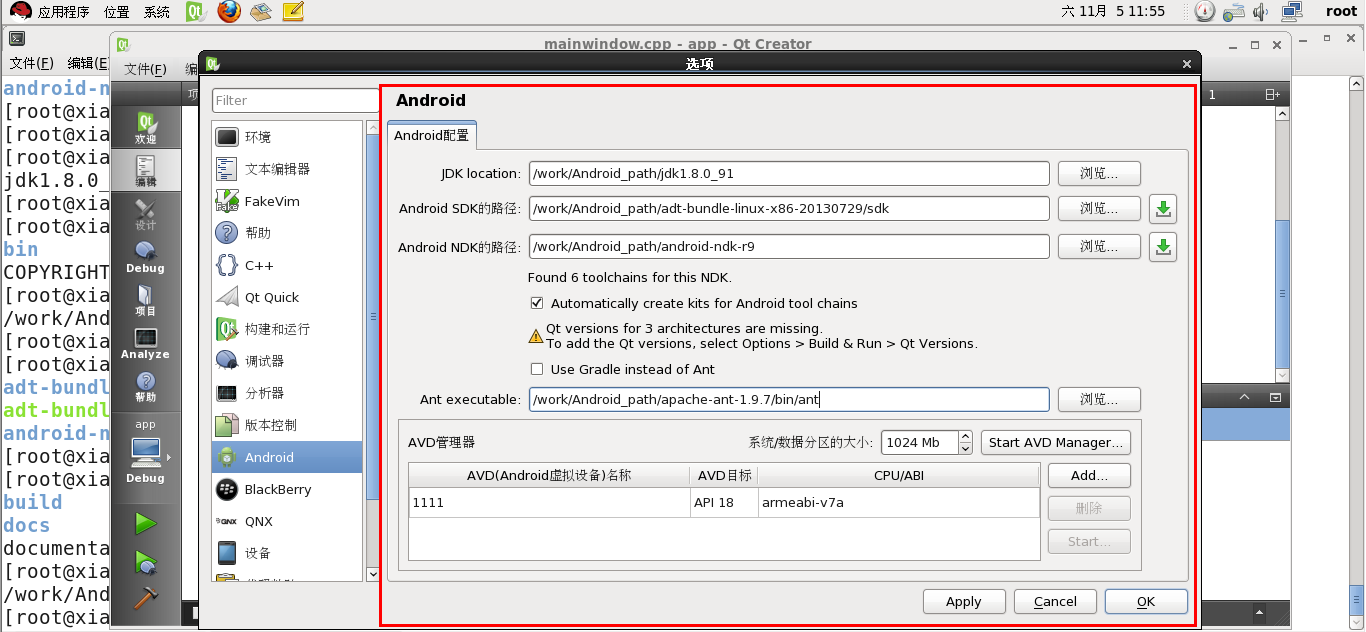
Task: Open the 位置 system menu
Action: tap(117, 12)
